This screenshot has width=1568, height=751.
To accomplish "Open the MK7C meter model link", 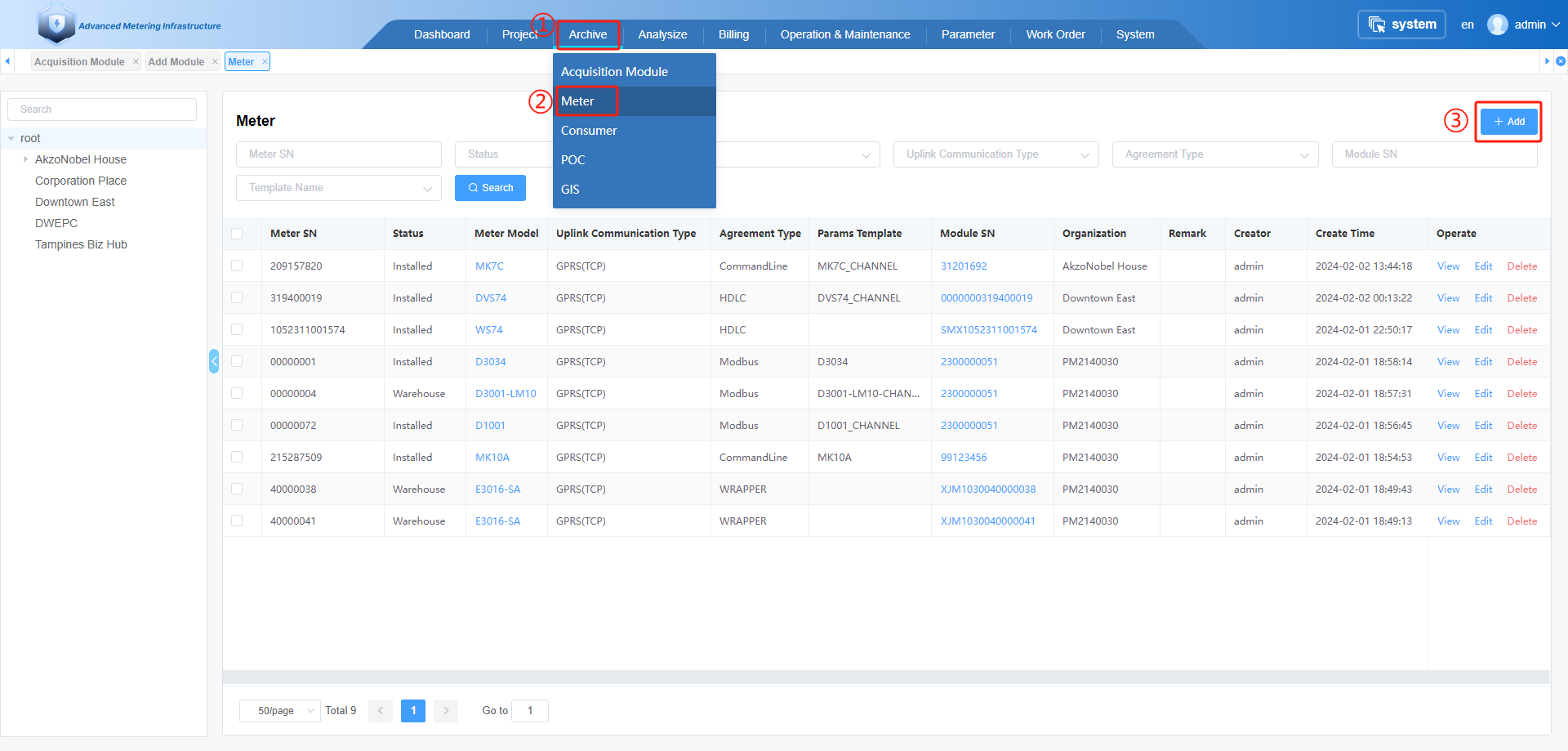I will 489,266.
